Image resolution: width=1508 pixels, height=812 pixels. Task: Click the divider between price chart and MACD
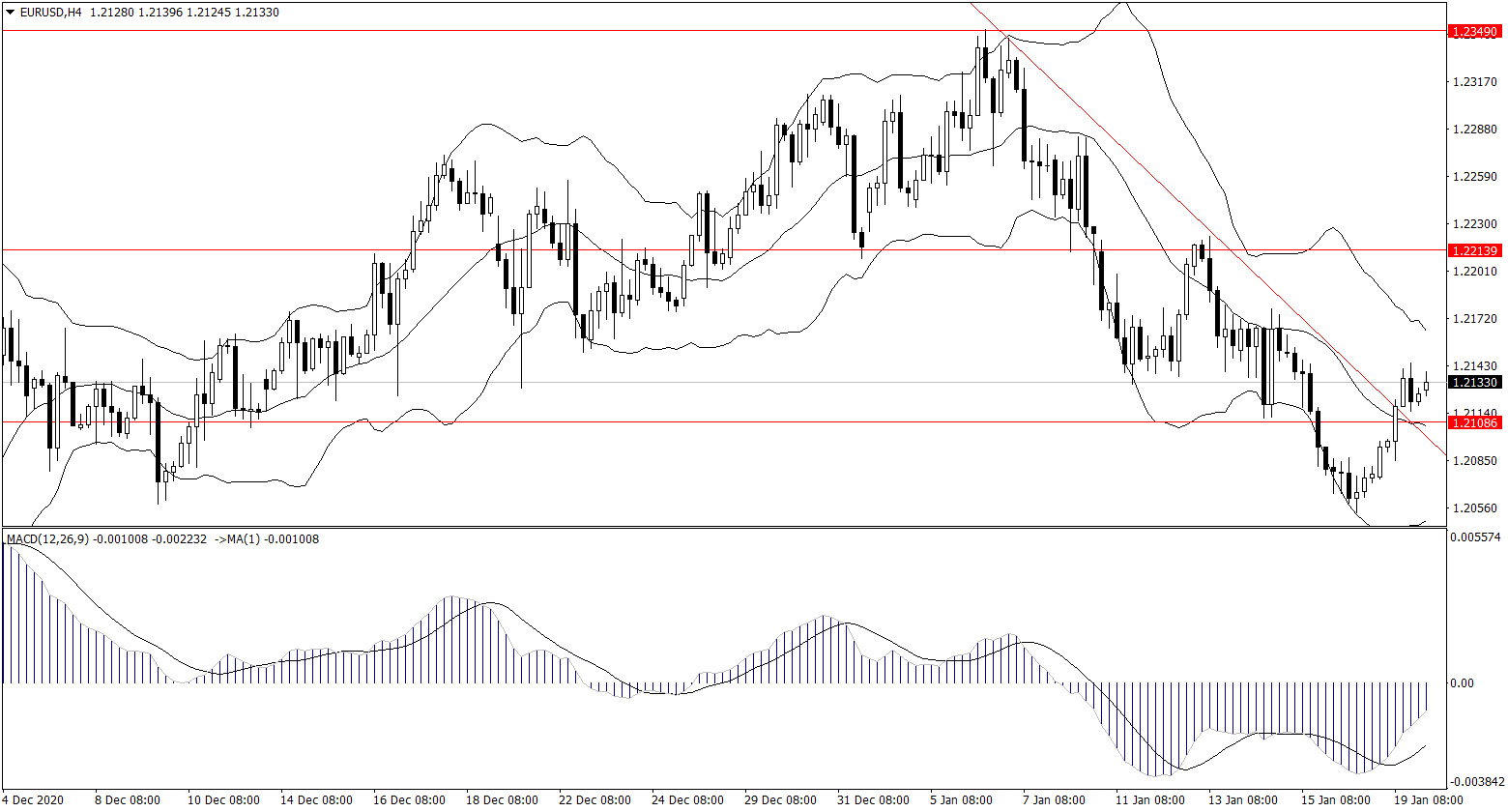[723, 528]
